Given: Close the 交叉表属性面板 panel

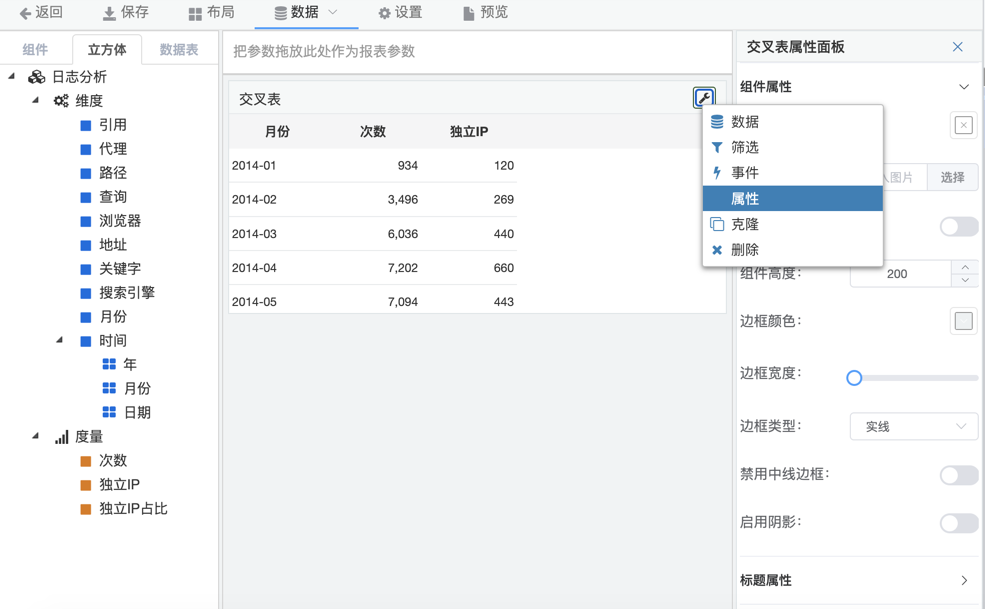Looking at the screenshot, I should pyautogui.click(x=957, y=47).
